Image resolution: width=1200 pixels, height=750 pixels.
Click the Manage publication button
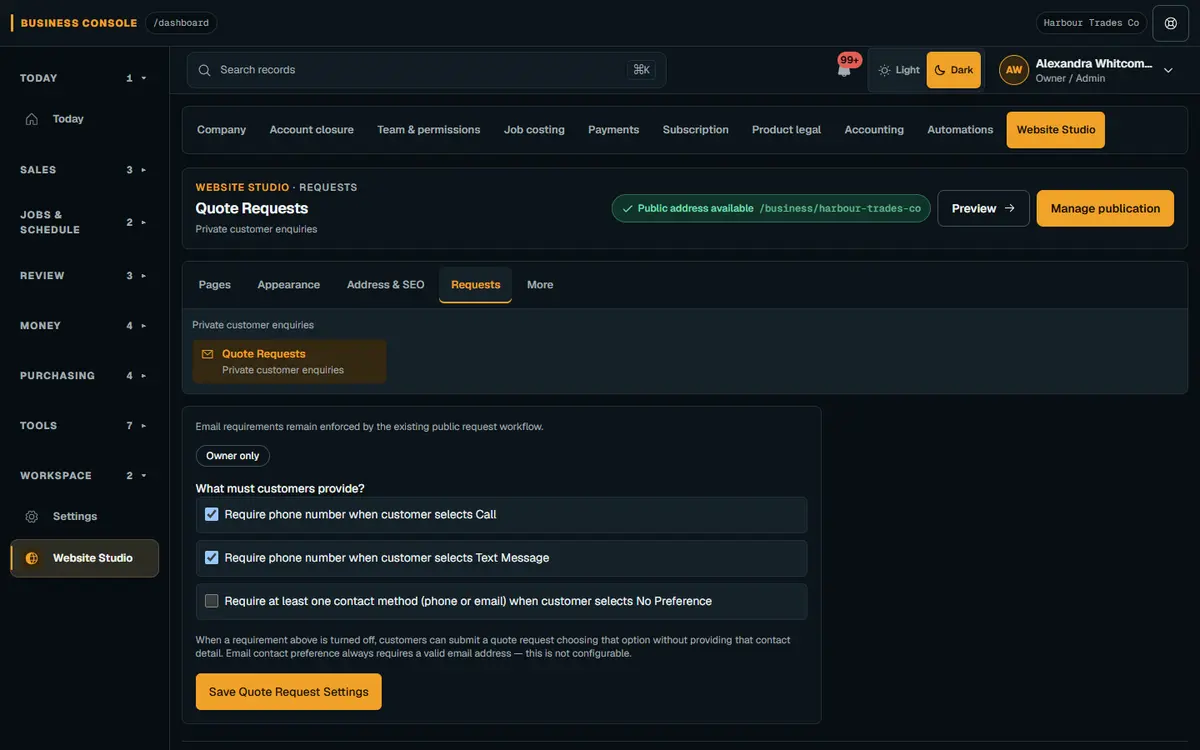click(1105, 209)
